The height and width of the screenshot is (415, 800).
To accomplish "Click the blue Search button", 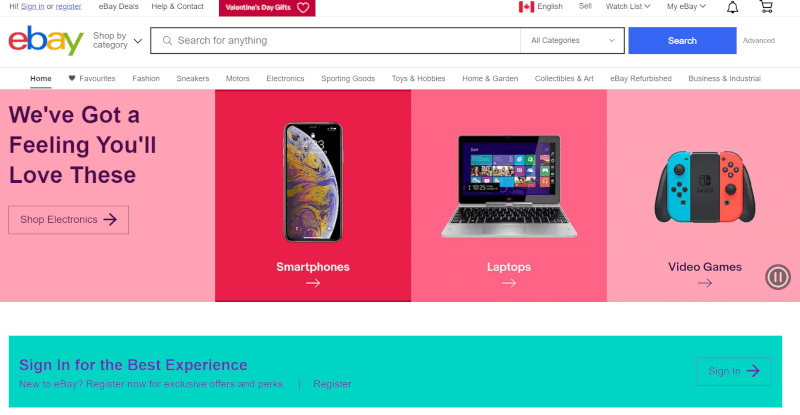I will point(682,40).
